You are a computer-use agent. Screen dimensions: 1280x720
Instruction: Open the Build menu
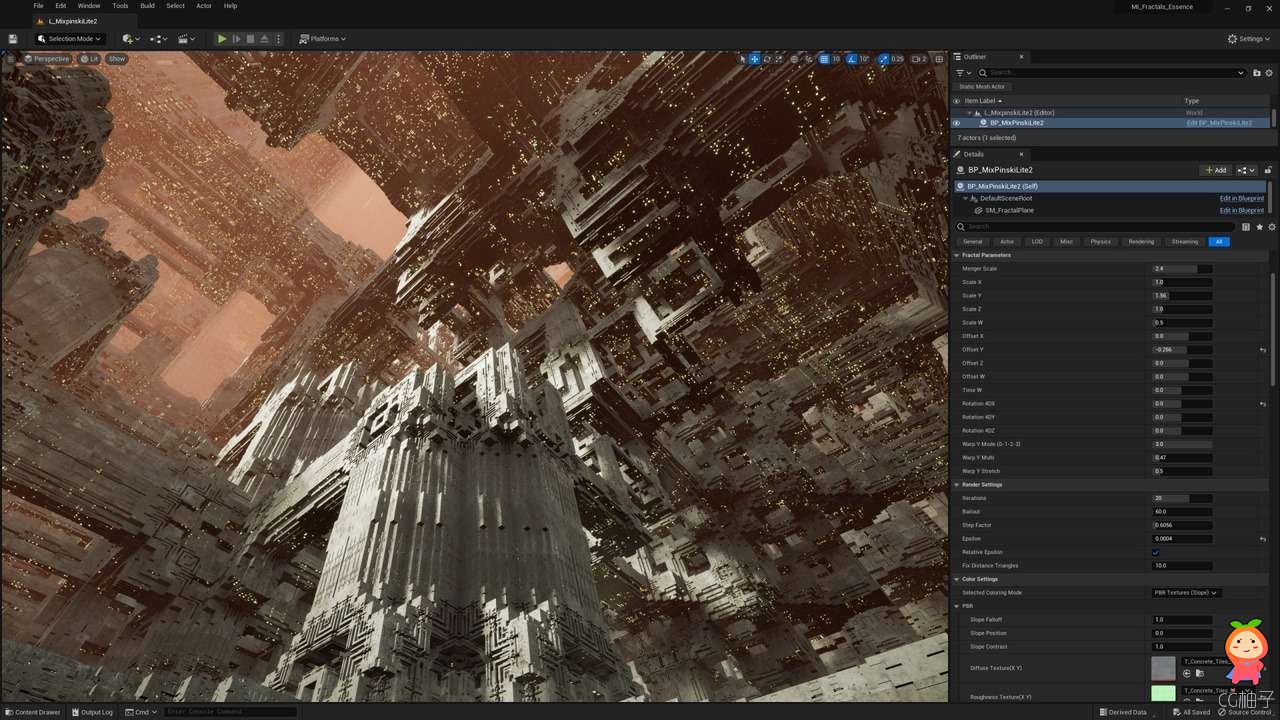tap(147, 6)
